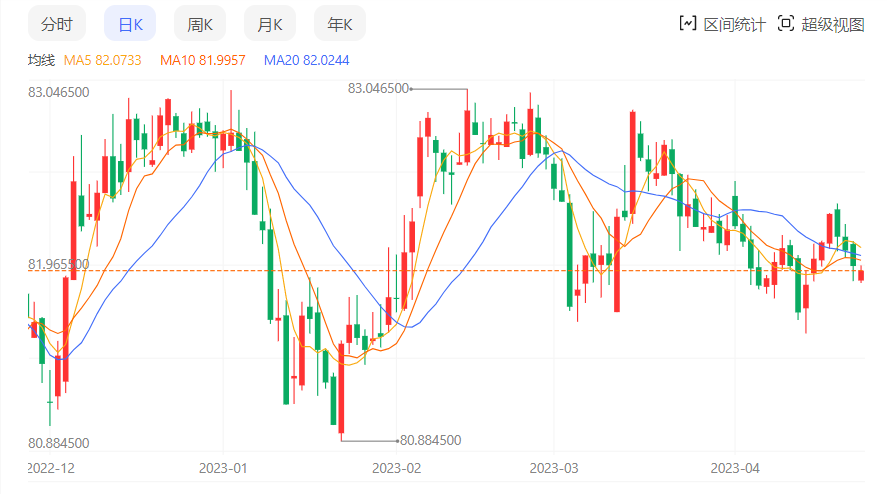Switch to the 分时 intraday tab
Image resolution: width=887 pixels, height=494 pixels.
57,24
